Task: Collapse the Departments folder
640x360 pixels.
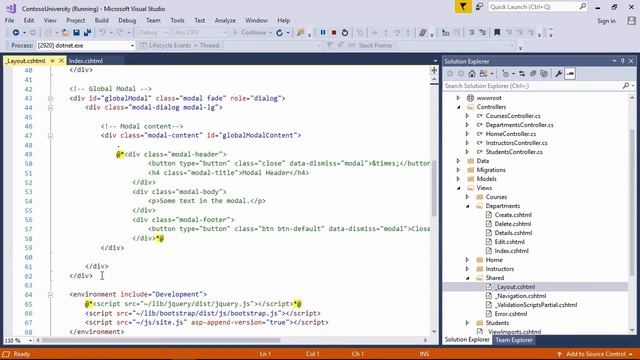Action: (467, 206)
